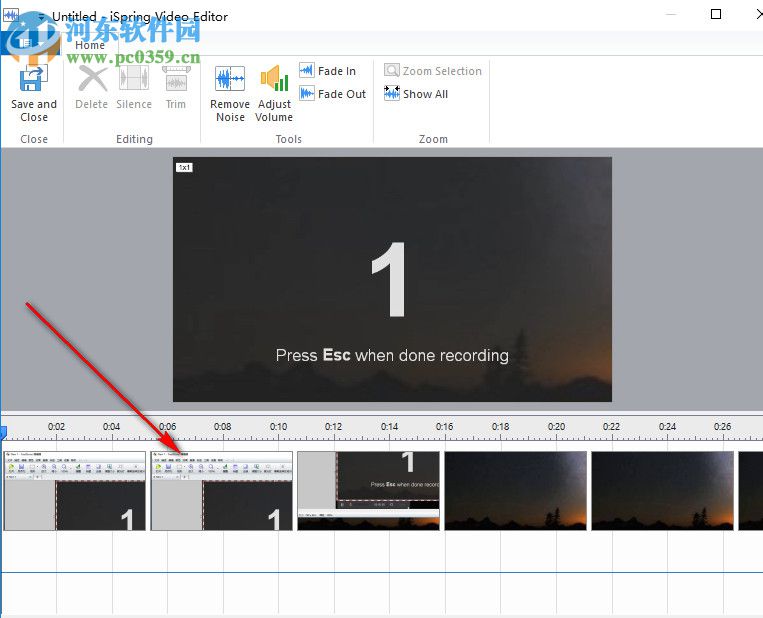
Task: Click the 0:20 mark on timeline ruler
Action: point(556,427)
